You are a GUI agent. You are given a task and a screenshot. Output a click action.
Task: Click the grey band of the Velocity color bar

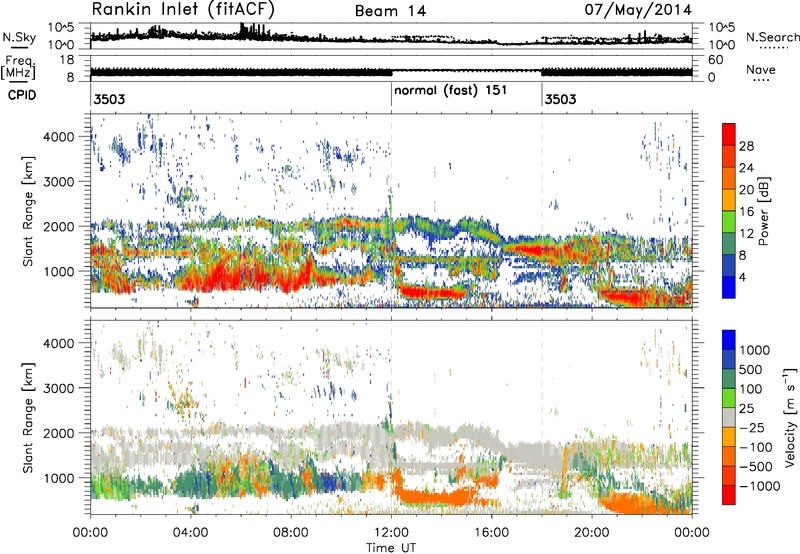point(729,418)
